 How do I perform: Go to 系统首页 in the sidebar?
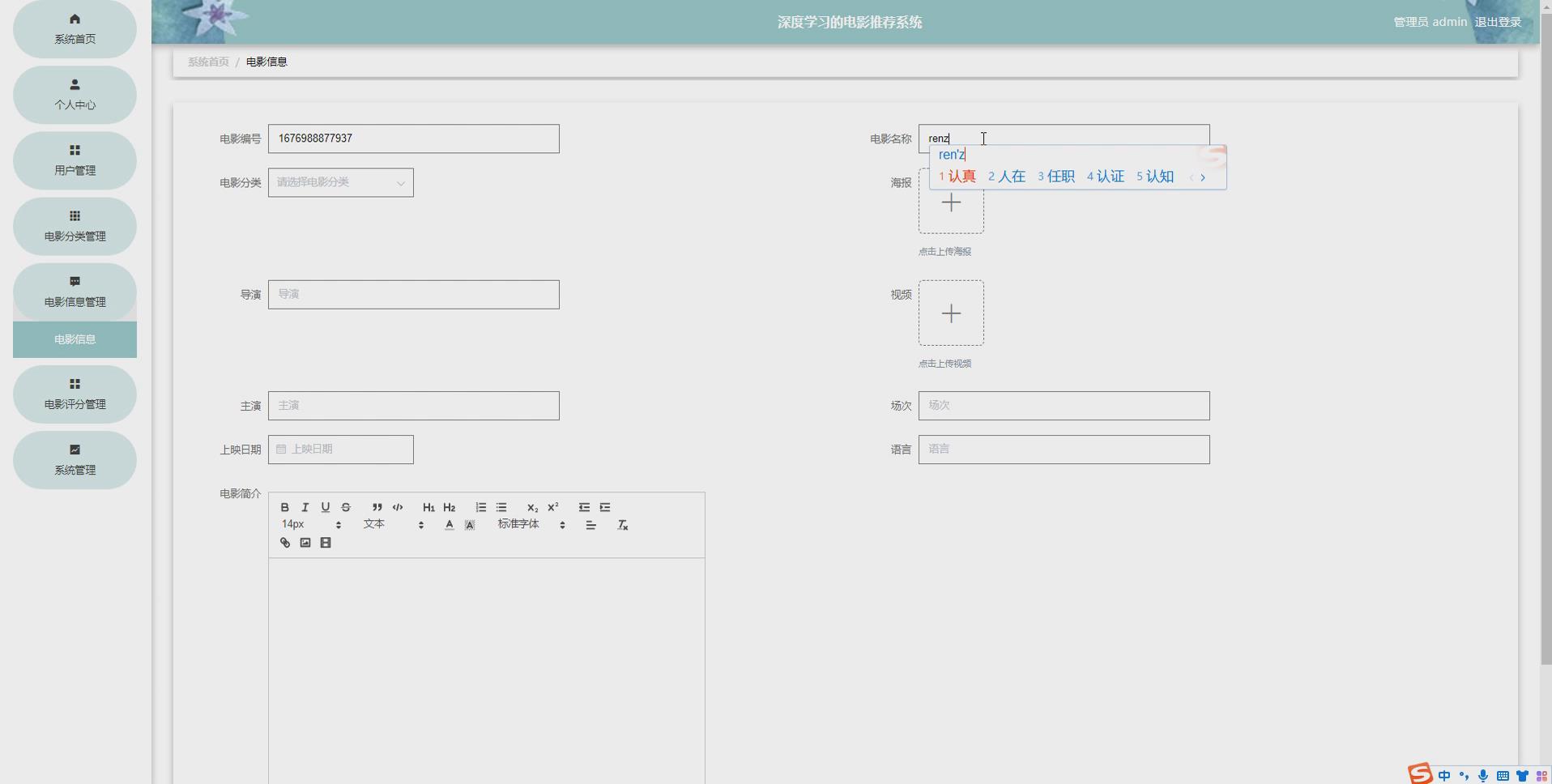click(x=75, y=29)
